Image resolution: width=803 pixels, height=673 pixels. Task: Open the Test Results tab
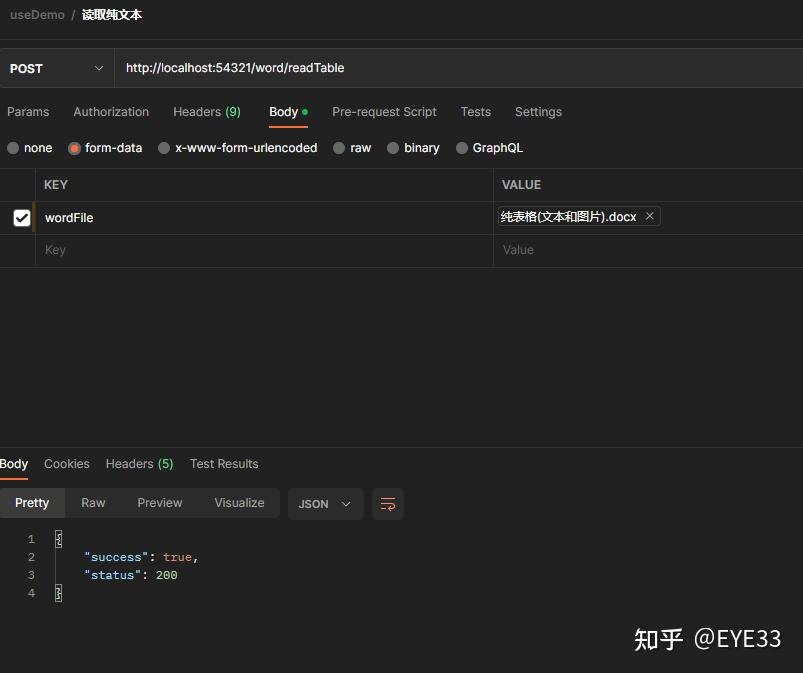tap(224, 463)
